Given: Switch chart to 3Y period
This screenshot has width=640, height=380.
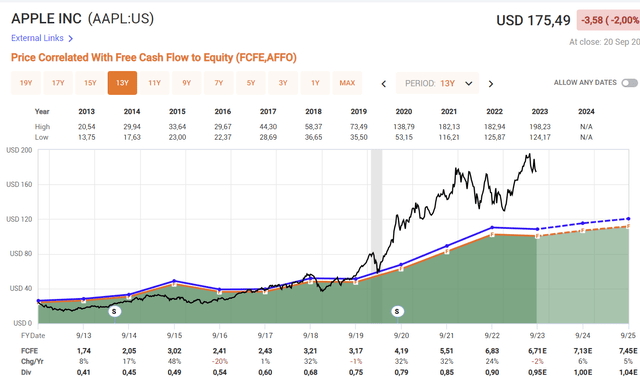Looking at the screenshot, I should [283, 83].
